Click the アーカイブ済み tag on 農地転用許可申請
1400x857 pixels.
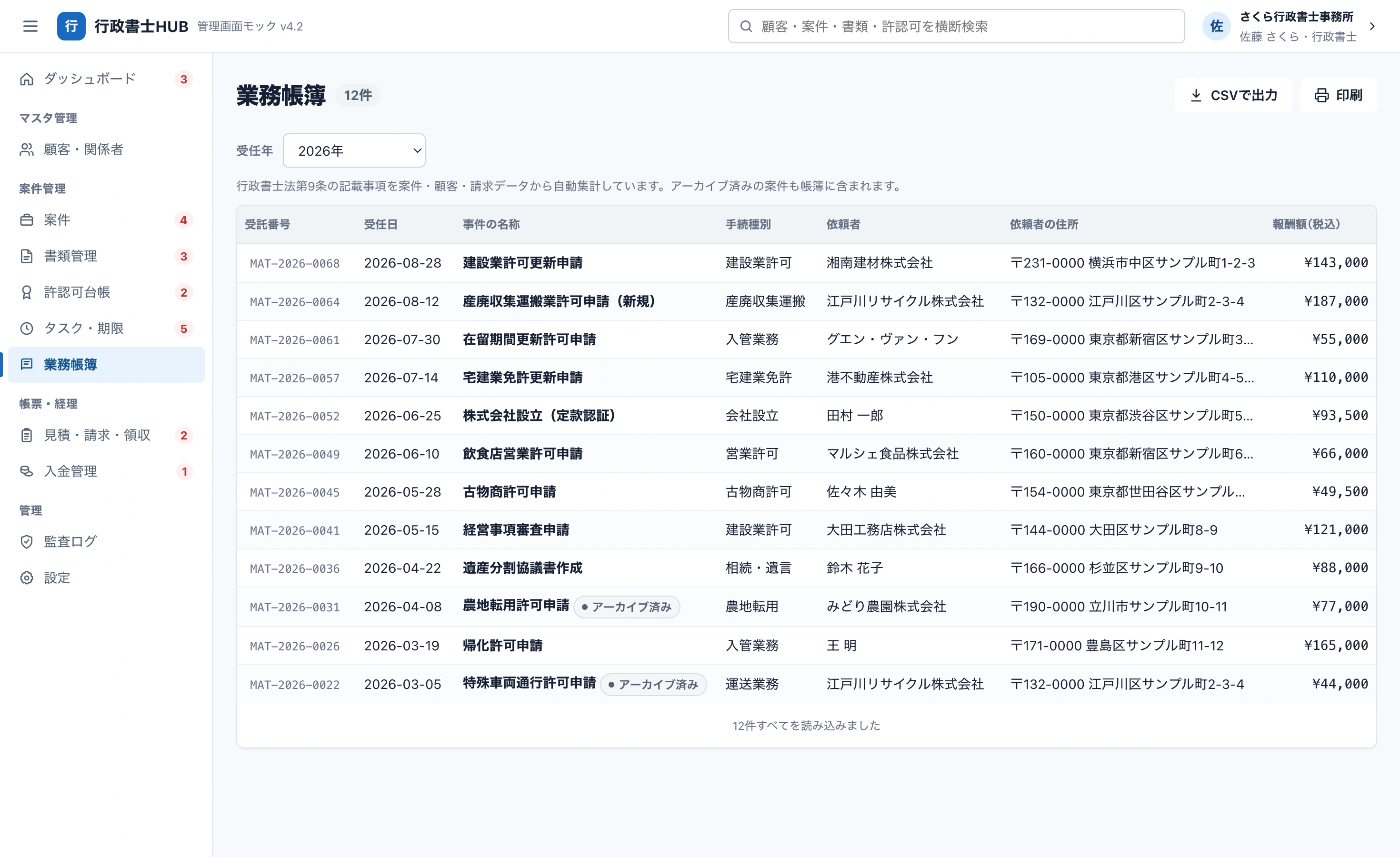(x=626, y=607)
